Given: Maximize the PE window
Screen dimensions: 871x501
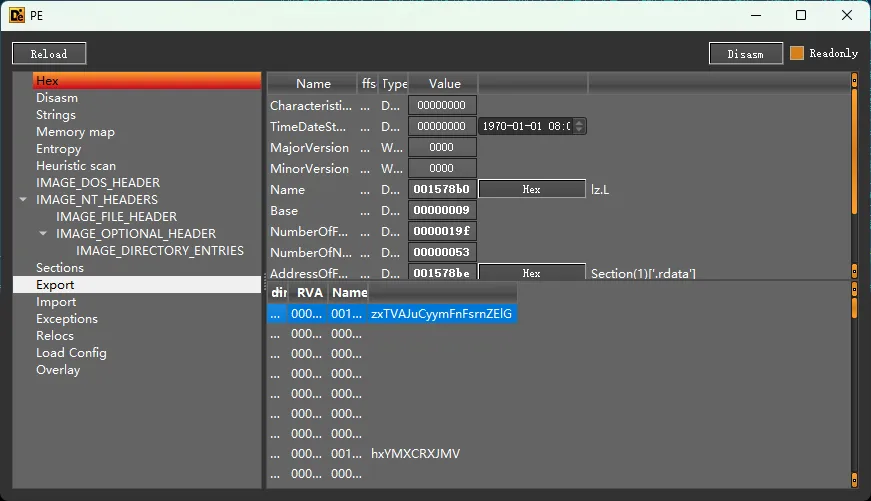Looking at the screenshot, I should point(801,15).
